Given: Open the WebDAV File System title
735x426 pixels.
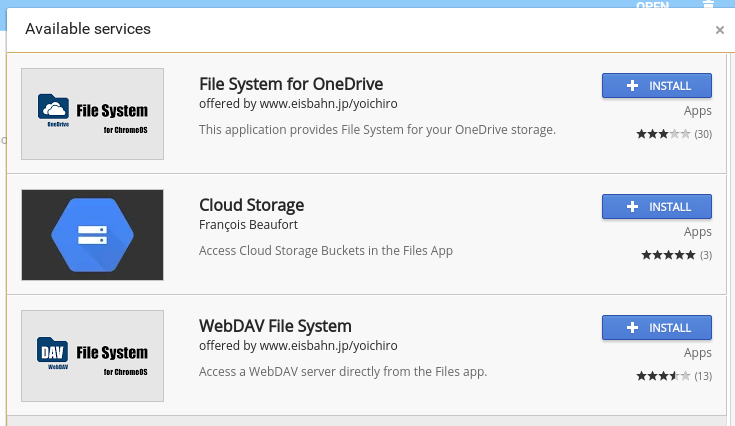Looking at the screenshot, I should (x=275, y=326).
